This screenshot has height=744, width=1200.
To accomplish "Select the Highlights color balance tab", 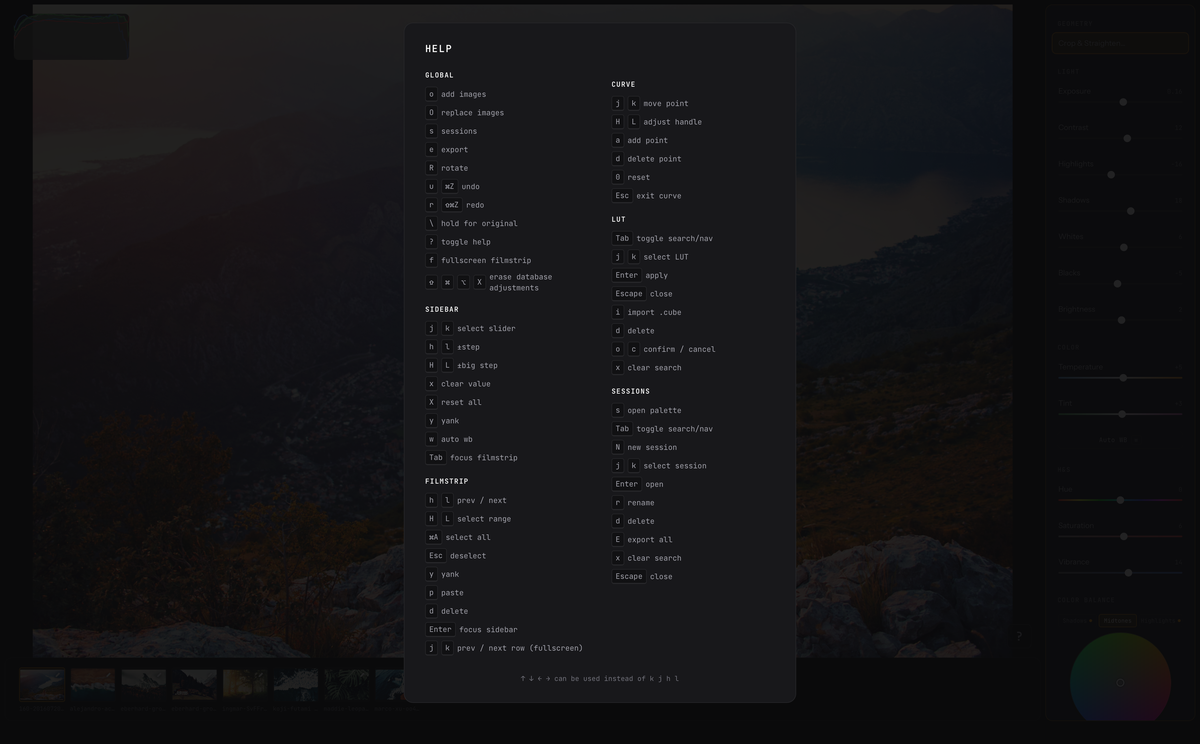I will pyautogui.click(x=1160, y=620).
